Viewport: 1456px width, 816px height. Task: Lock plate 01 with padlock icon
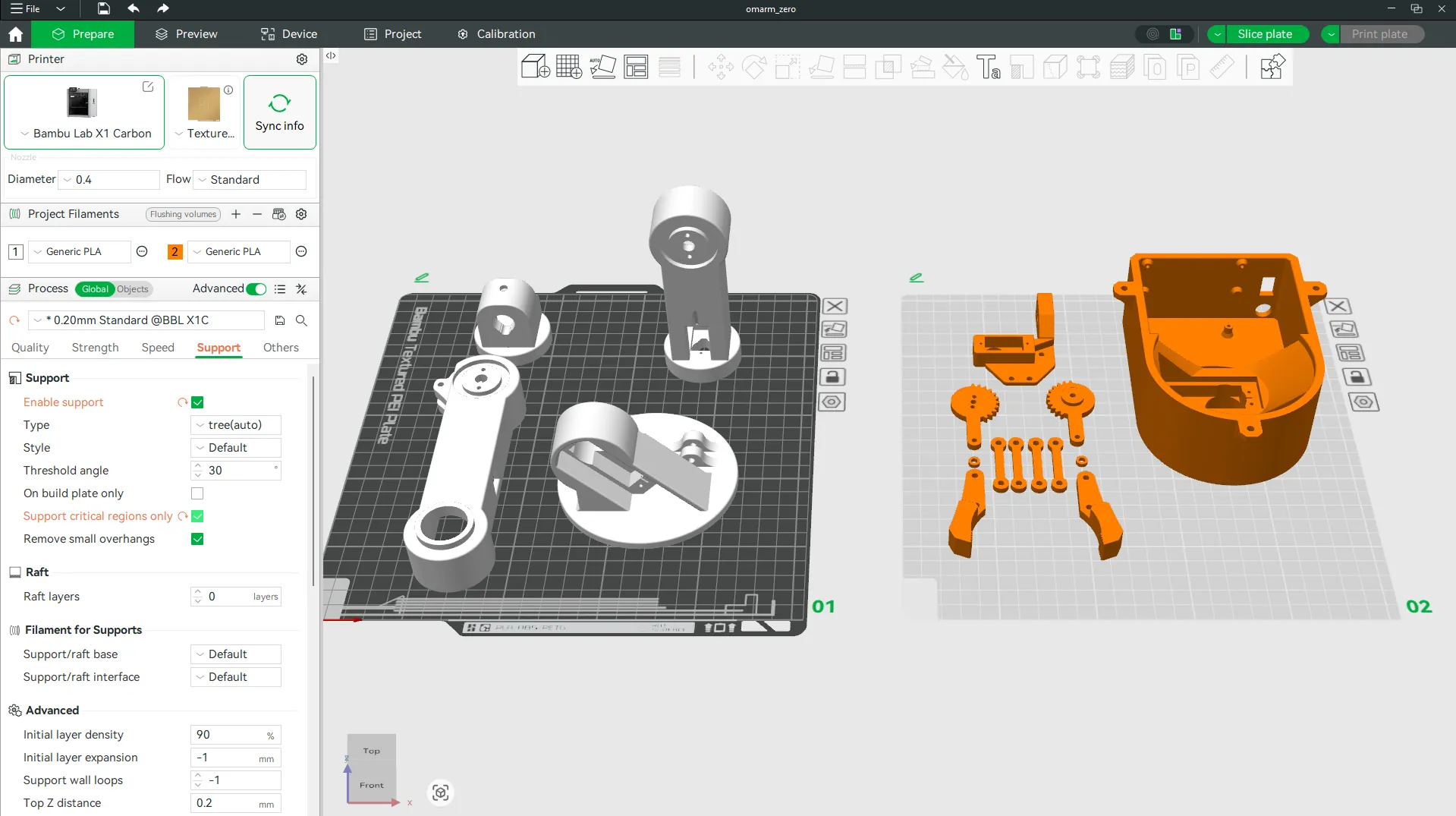tap(832, 377)
